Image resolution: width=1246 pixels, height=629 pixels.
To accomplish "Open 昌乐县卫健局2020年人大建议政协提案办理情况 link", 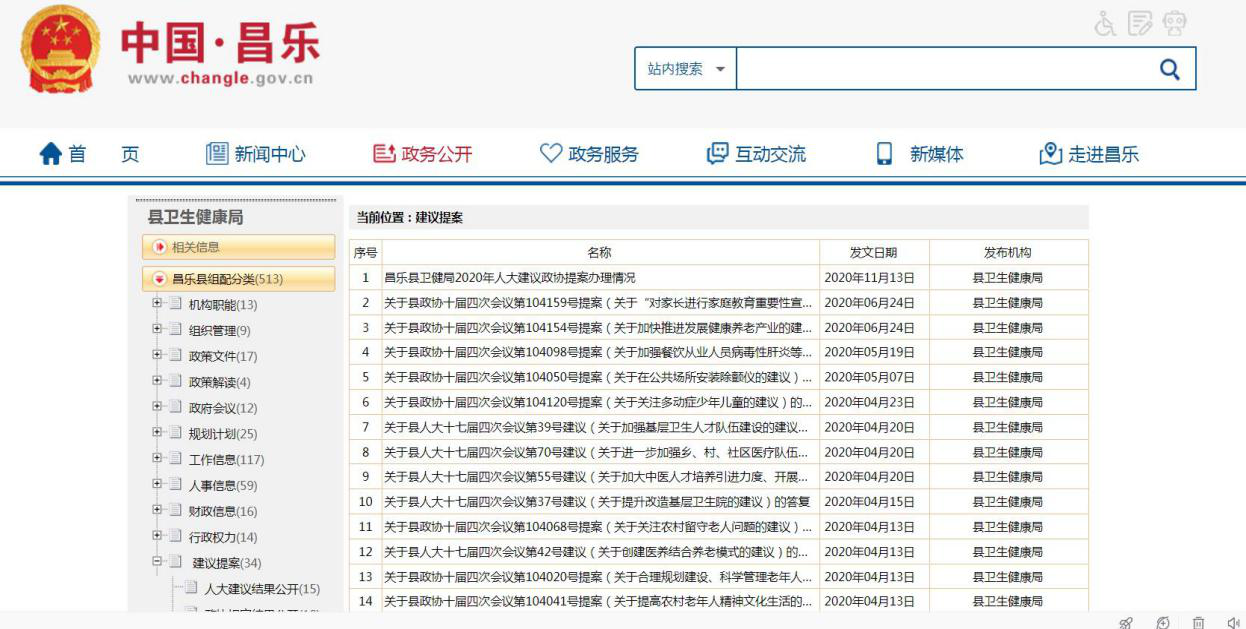I will [510, 278].
